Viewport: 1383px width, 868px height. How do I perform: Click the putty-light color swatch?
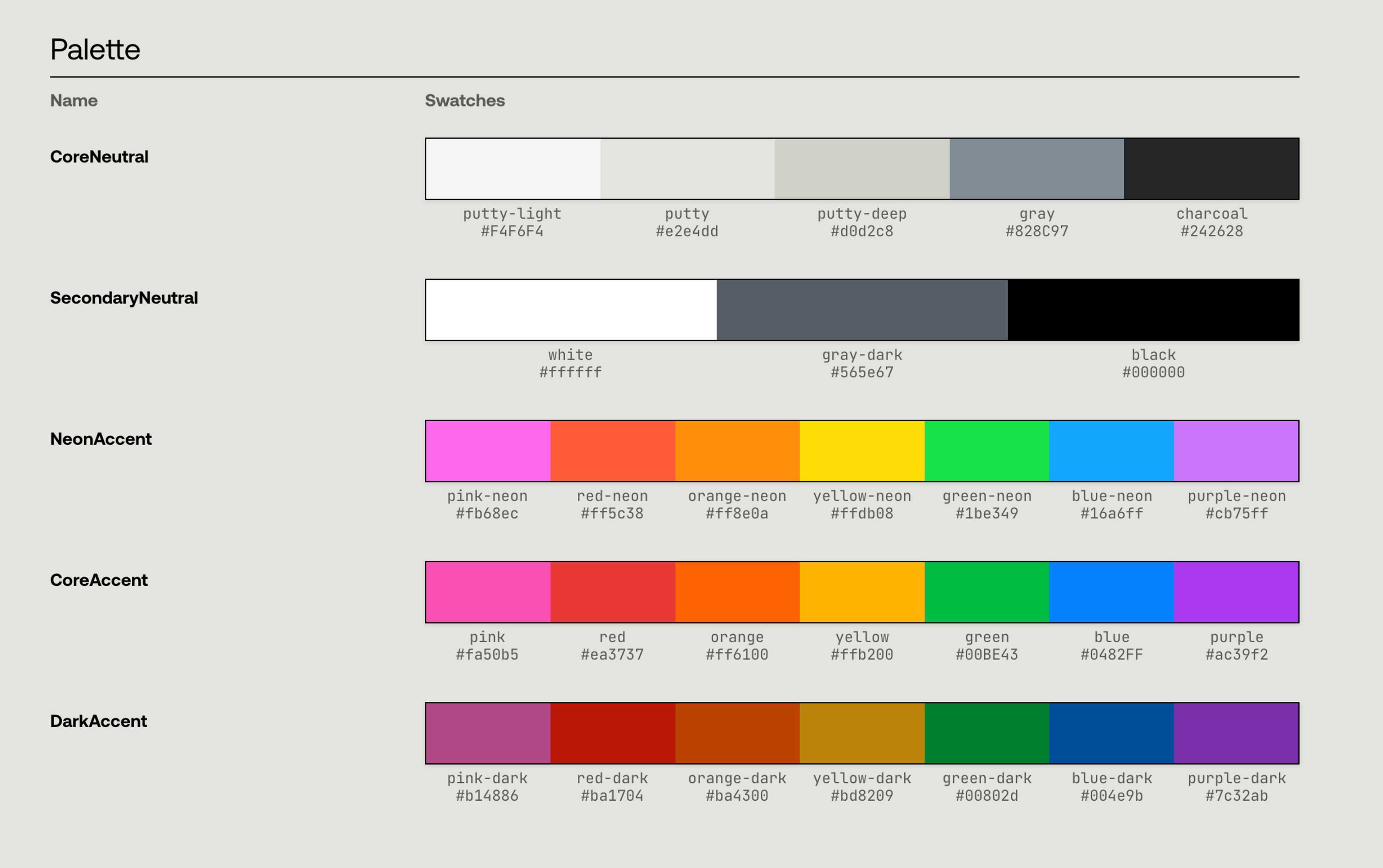point(513,169)
